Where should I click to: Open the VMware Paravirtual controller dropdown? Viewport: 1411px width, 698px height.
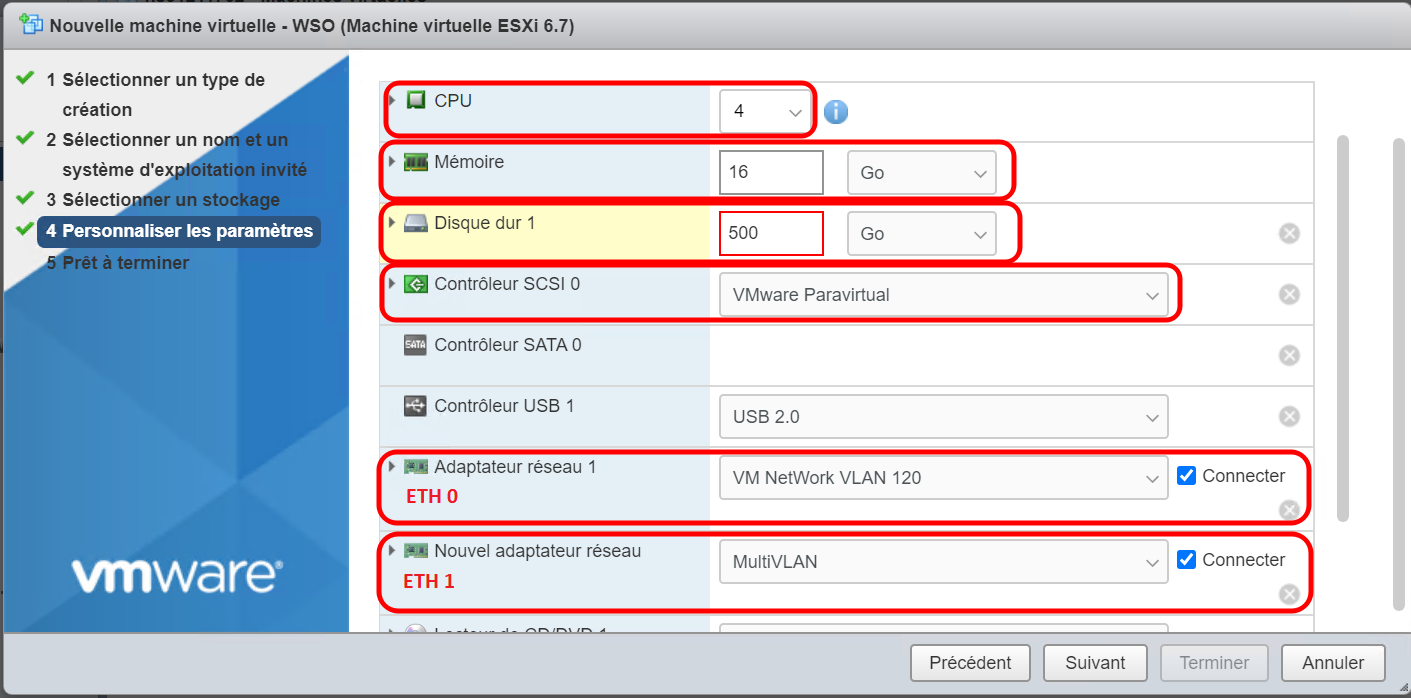943,295
